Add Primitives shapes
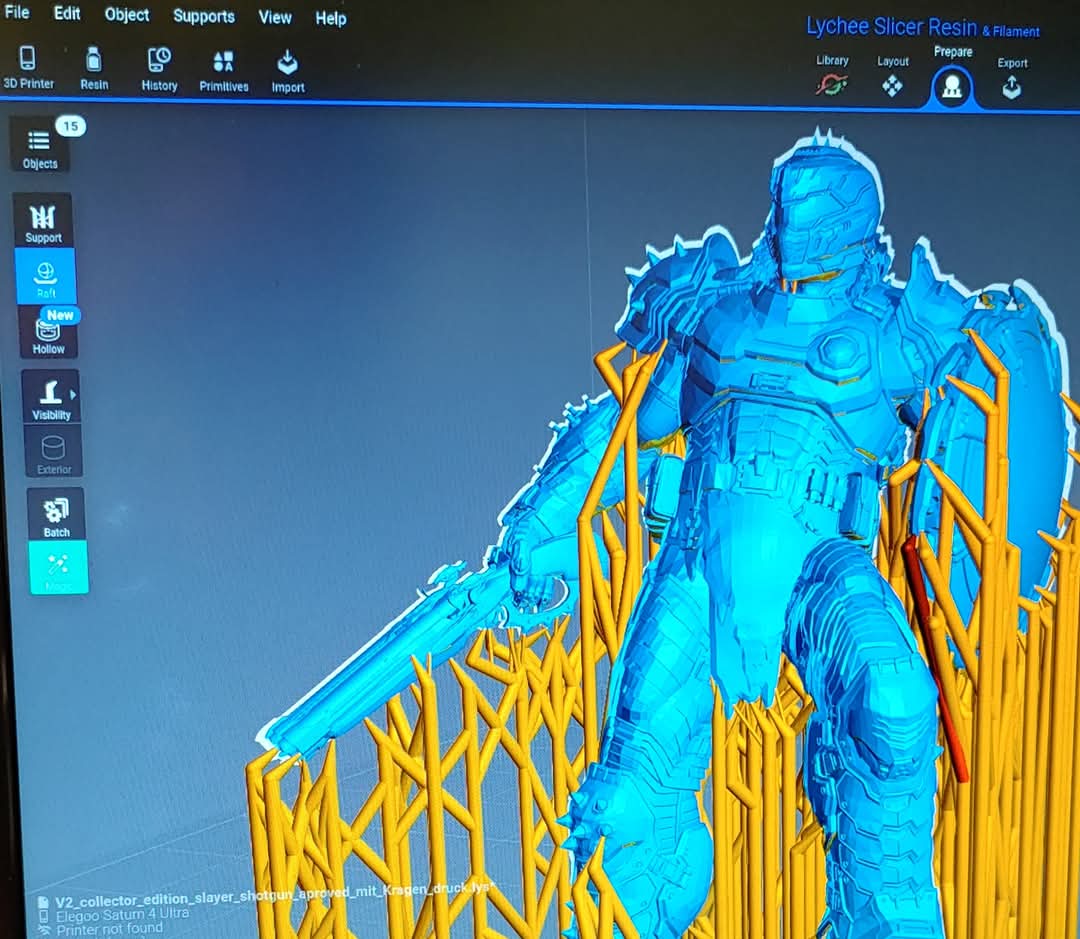 click(224, 72)
